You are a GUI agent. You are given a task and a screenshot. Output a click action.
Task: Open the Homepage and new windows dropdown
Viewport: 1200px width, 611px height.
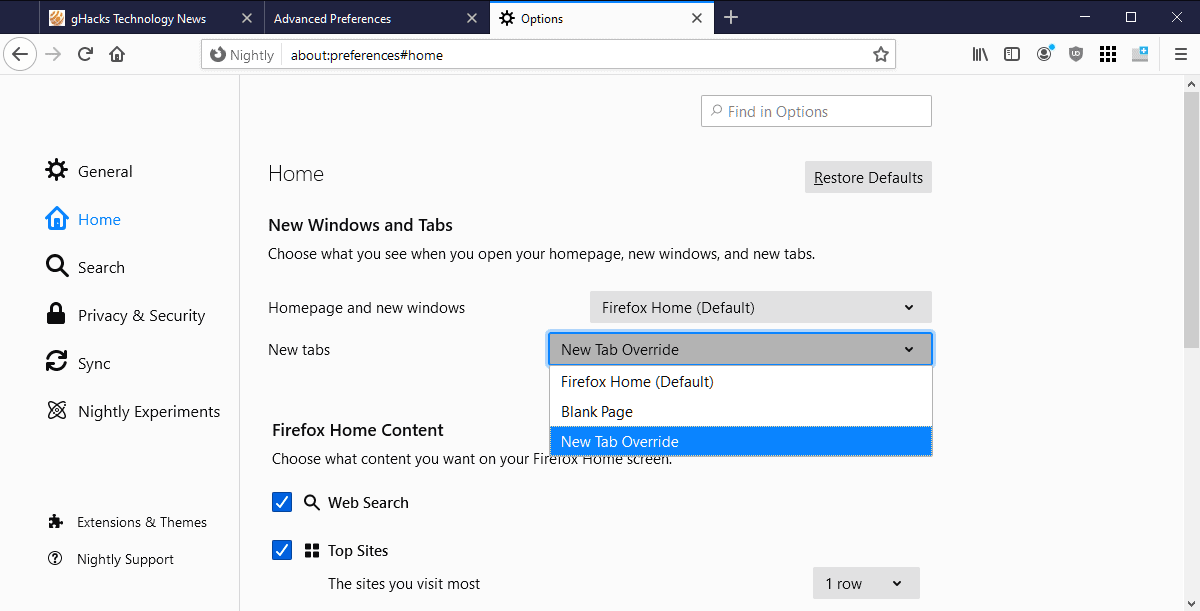coord(760,307)
